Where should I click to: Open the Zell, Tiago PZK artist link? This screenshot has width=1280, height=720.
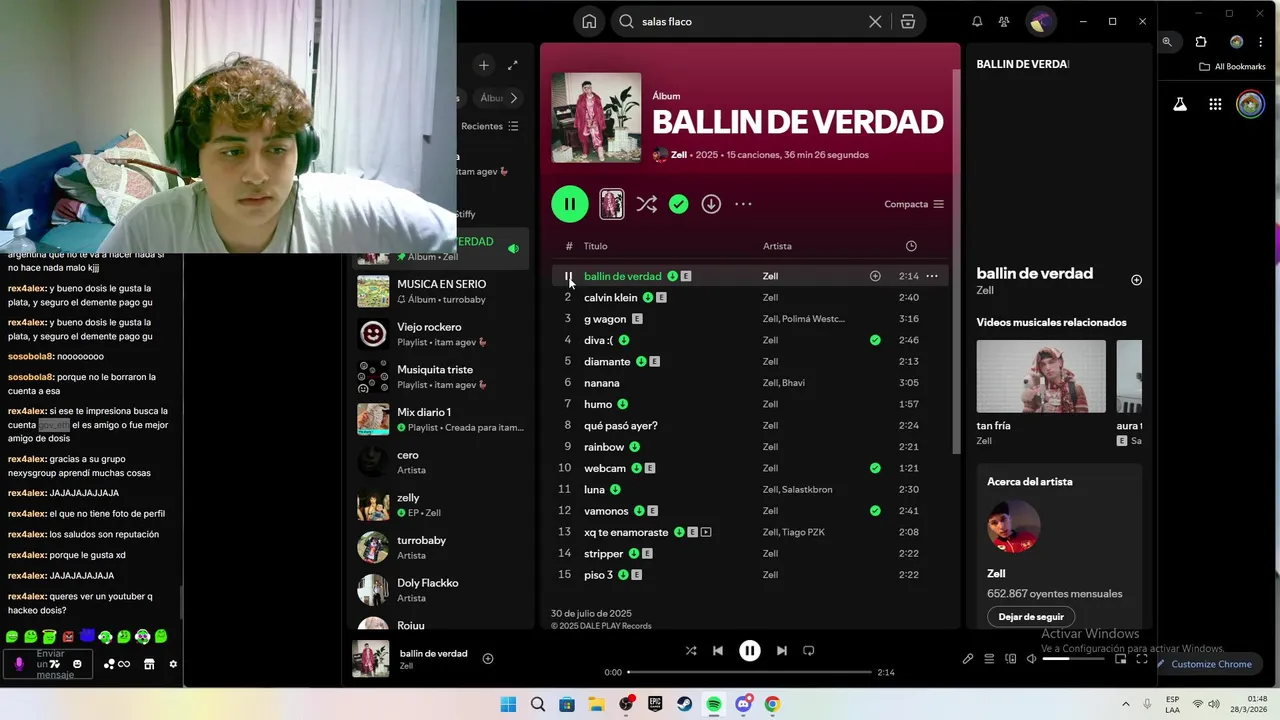pos(794,532)
